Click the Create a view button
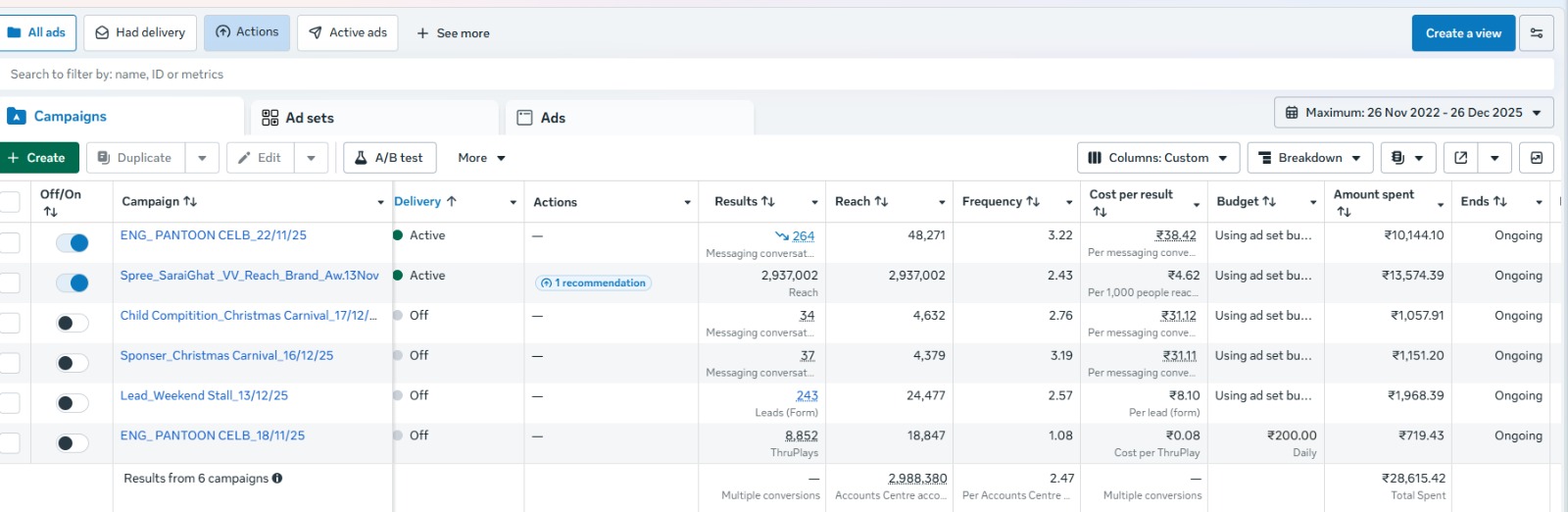The height and width of the screenshot is (512, 1568). tap(1462, 33)
